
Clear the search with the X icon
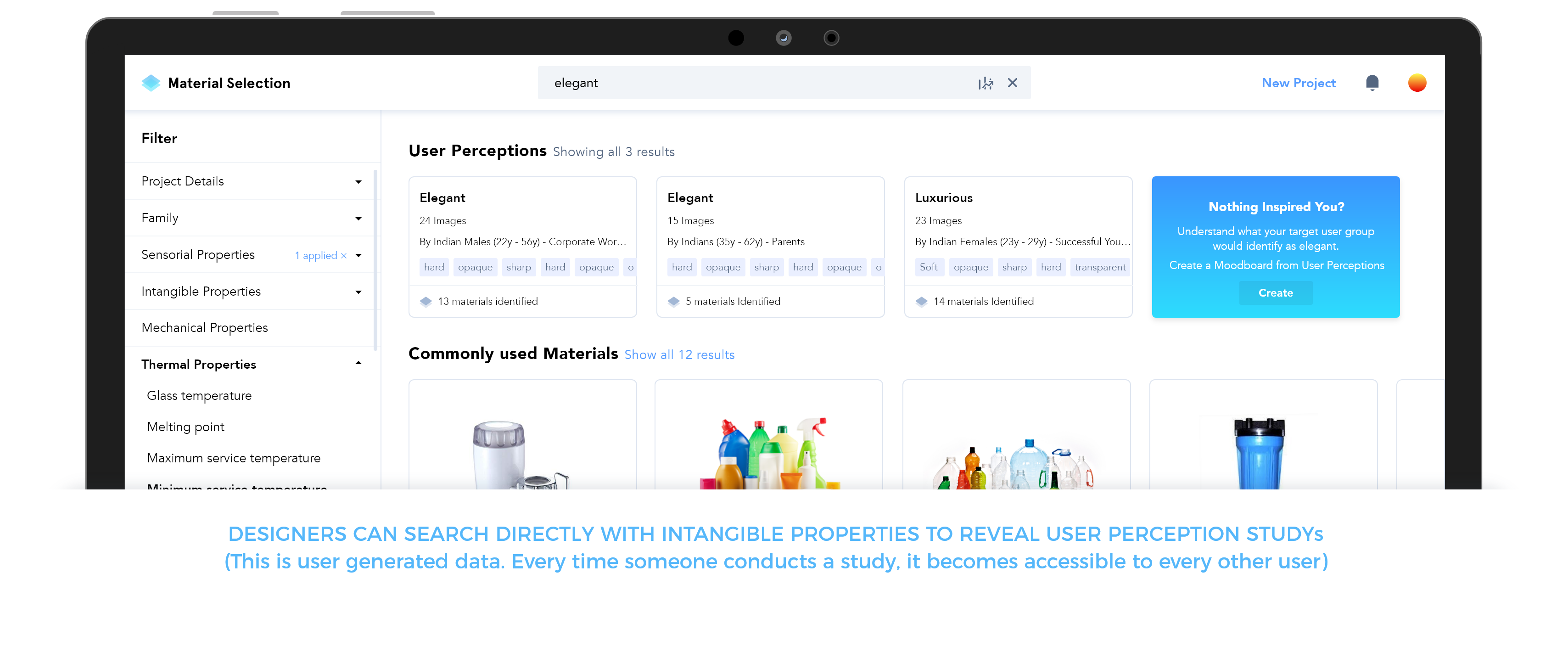(x=1012, y=83)
